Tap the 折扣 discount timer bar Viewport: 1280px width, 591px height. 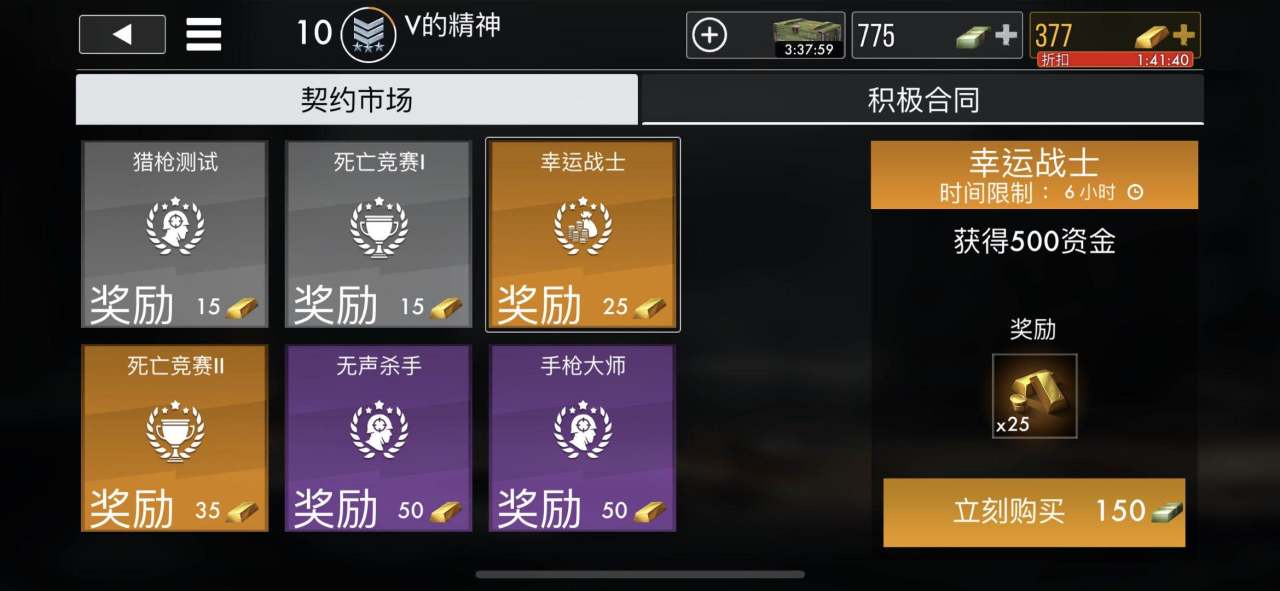point(1115,60)
